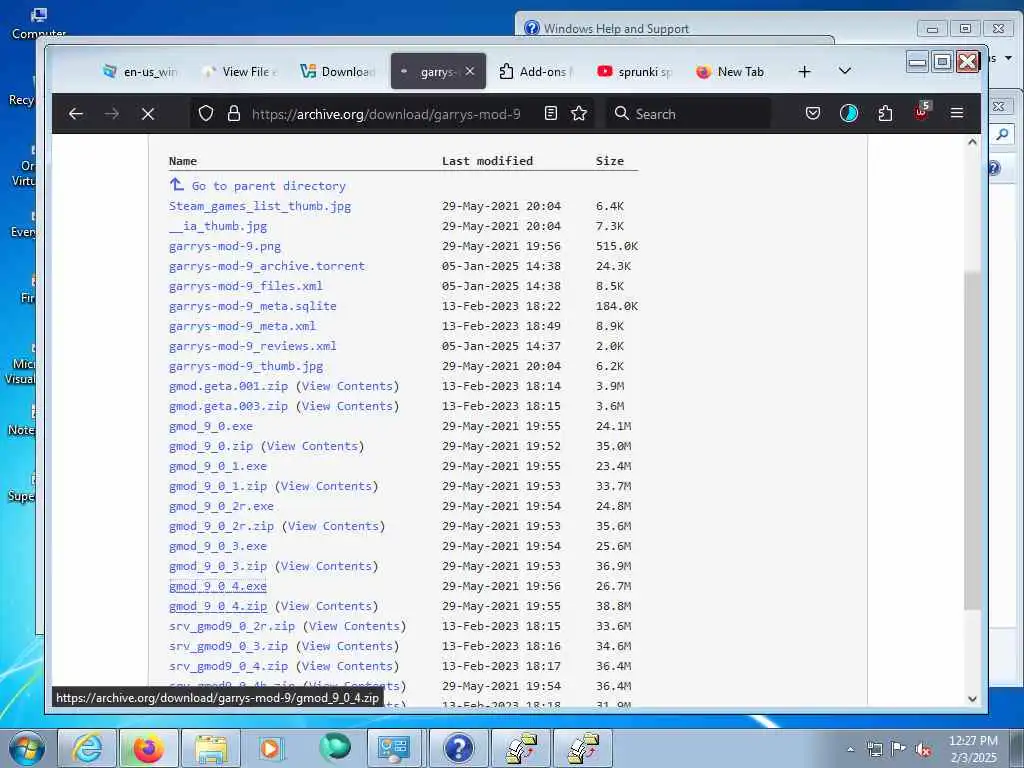Stop loading the page with the X button

click(148, 114)
